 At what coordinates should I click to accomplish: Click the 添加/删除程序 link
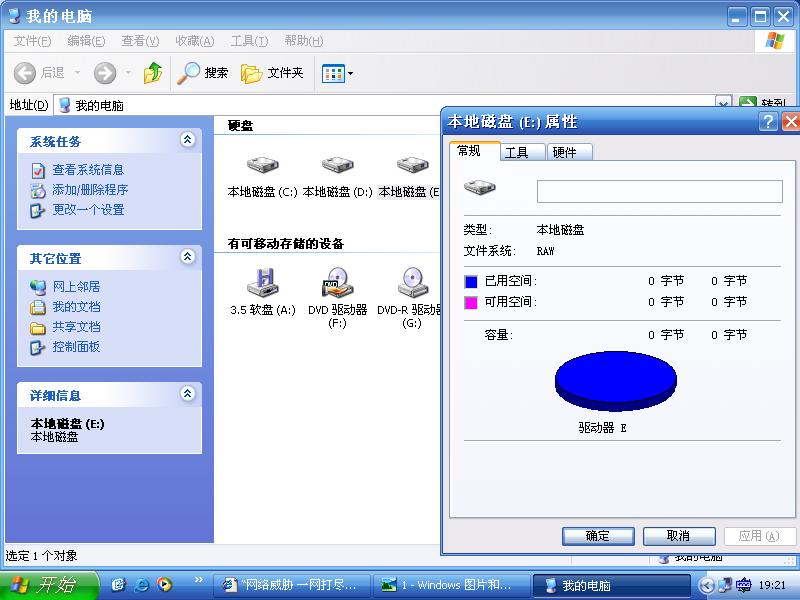(x=90, y=190)
